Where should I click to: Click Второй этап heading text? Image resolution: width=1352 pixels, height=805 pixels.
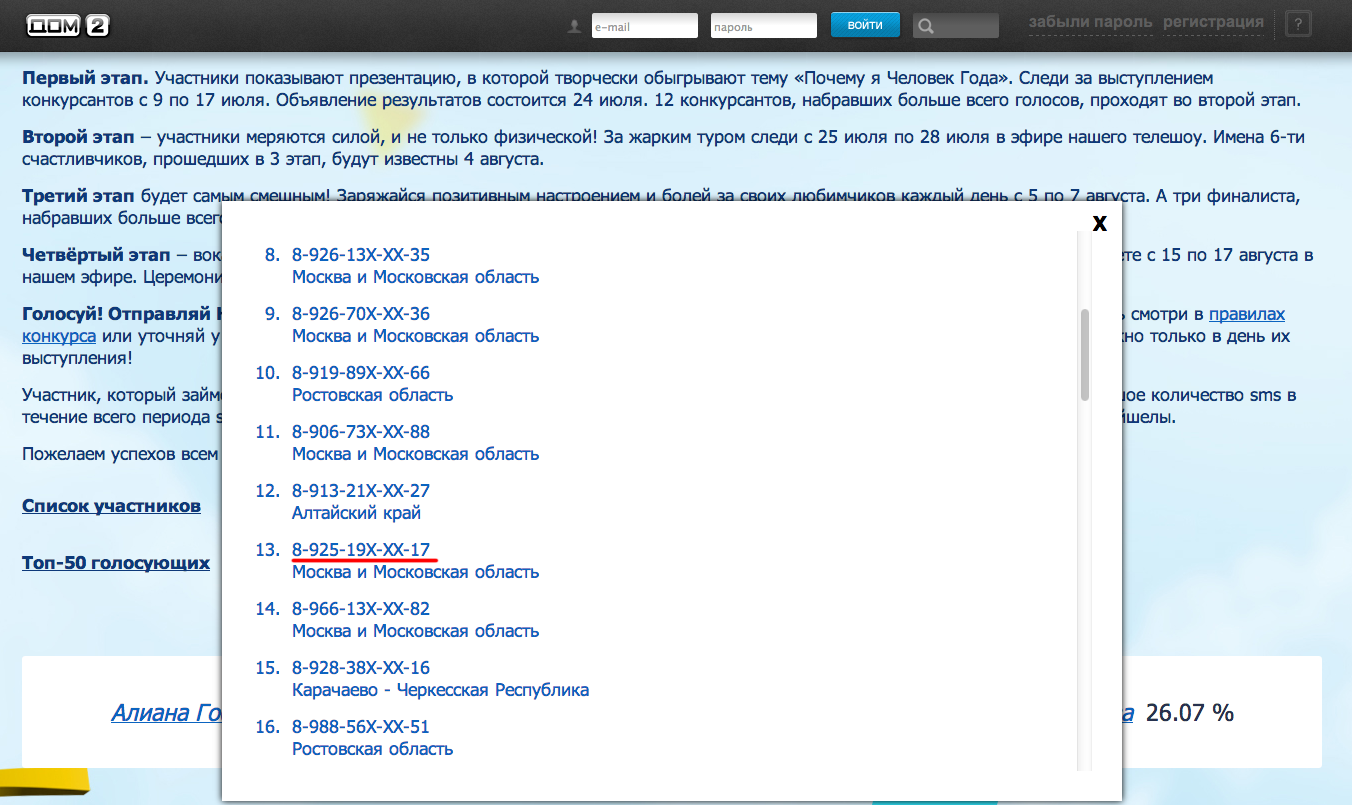click(79, 137)
